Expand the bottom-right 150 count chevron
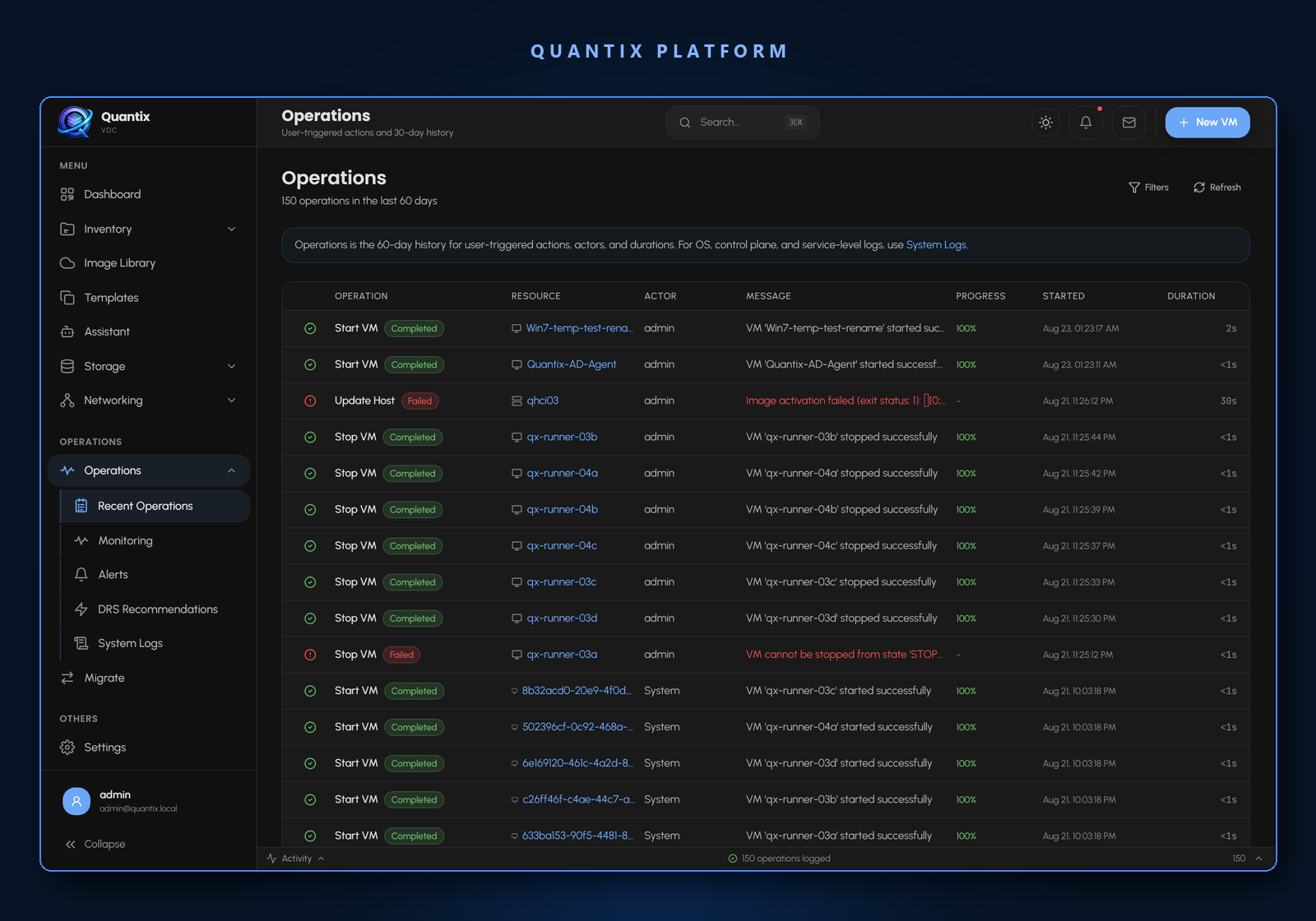1316x921 pixels. tap(1258, 859)
